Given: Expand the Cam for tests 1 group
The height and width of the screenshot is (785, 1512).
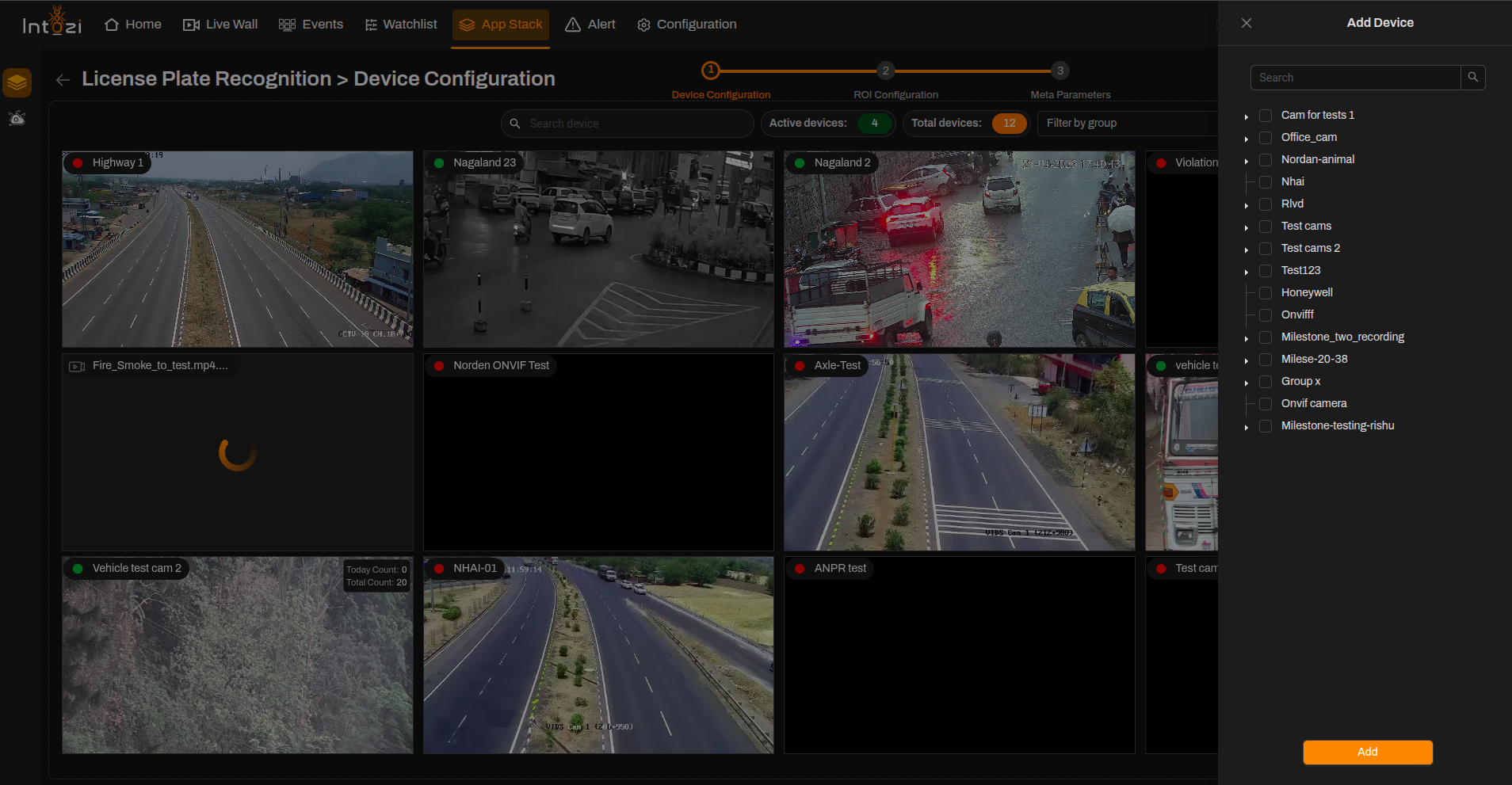Looking at the screenshot, I should point(1247,116).
